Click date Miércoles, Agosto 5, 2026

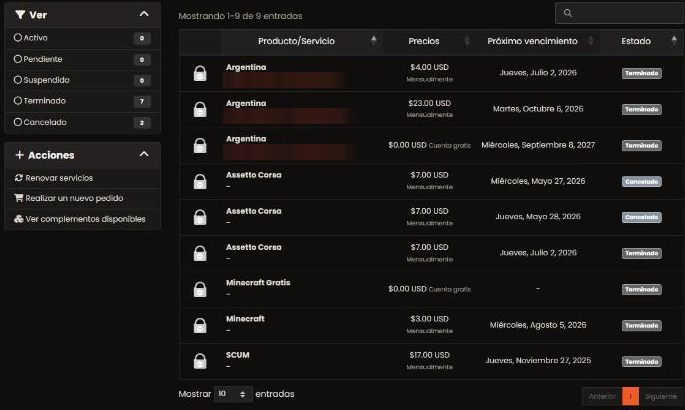click(x=538, y=325)
